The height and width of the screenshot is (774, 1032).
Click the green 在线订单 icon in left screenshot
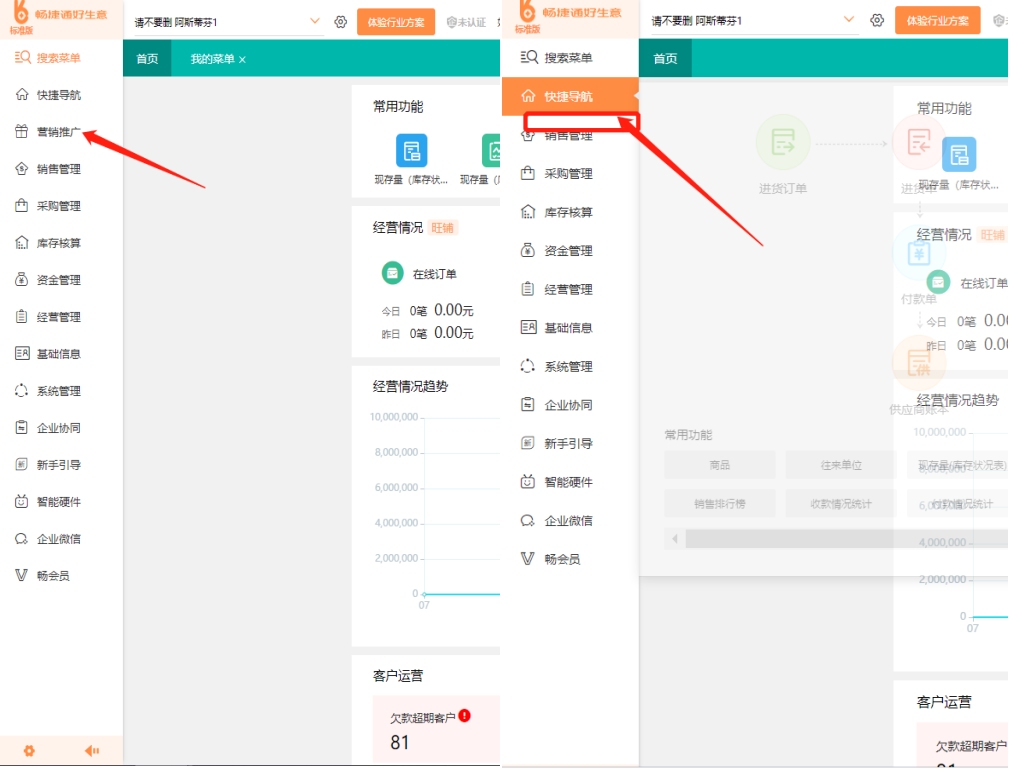pyautogui.click(x=392, y=273)
